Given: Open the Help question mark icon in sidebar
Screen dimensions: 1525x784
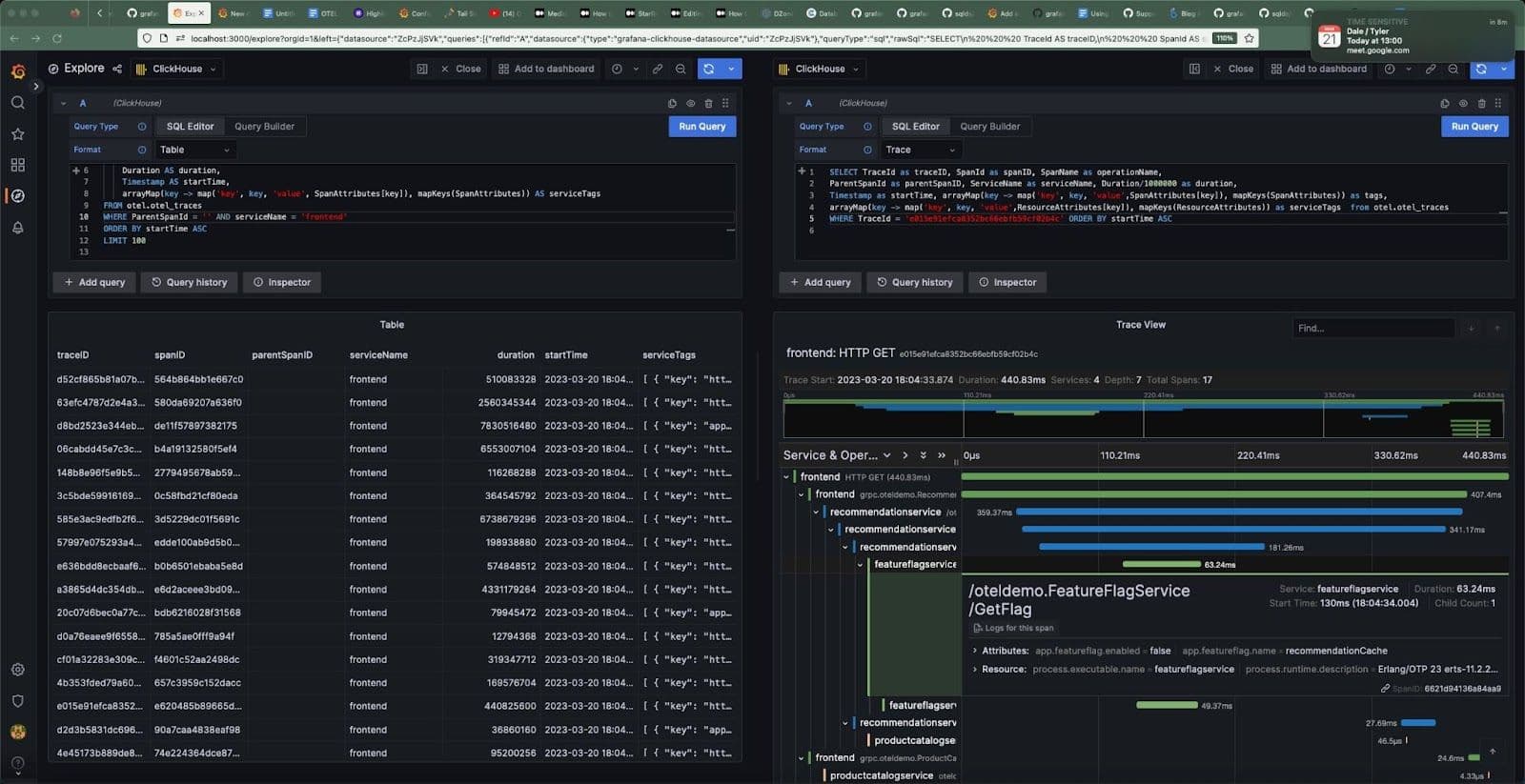Looking at the screenshot, I should (17, 764).
